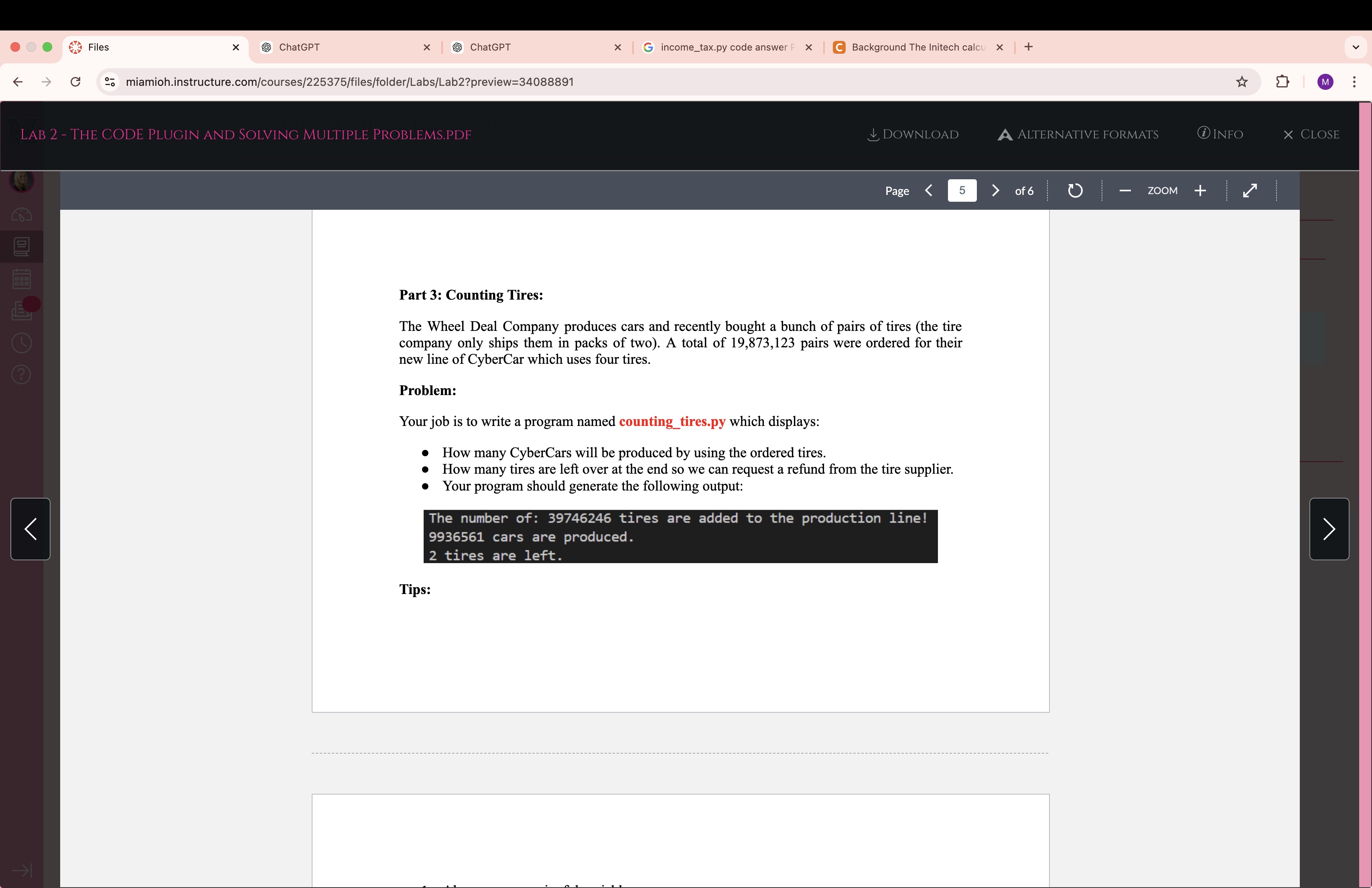Click the page number field
This screenshot has height=888, width=1372.
click(962, 191)
